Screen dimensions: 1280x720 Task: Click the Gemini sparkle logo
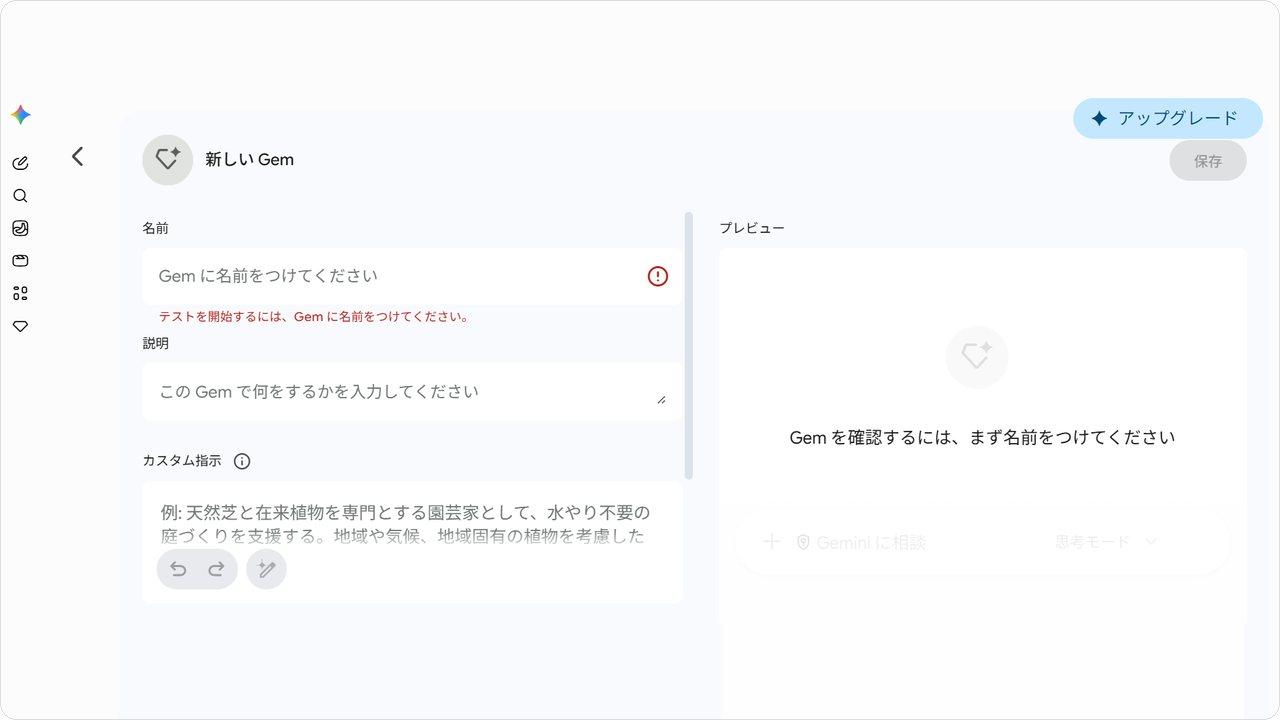tap(21, 115)
